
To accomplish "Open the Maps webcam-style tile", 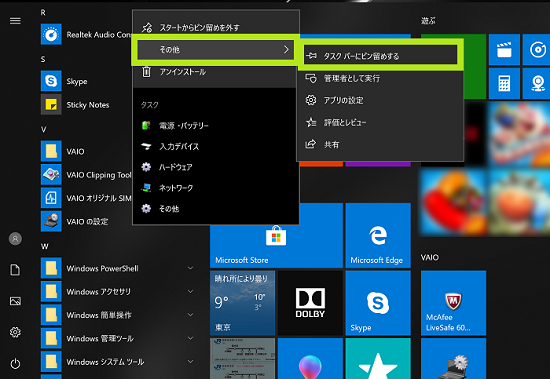I will tap(537, 84).
